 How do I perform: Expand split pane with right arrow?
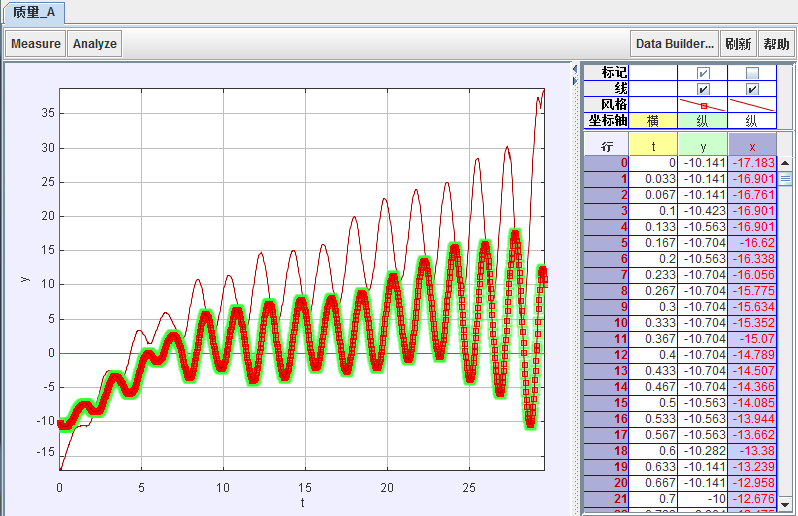[573, 78]
